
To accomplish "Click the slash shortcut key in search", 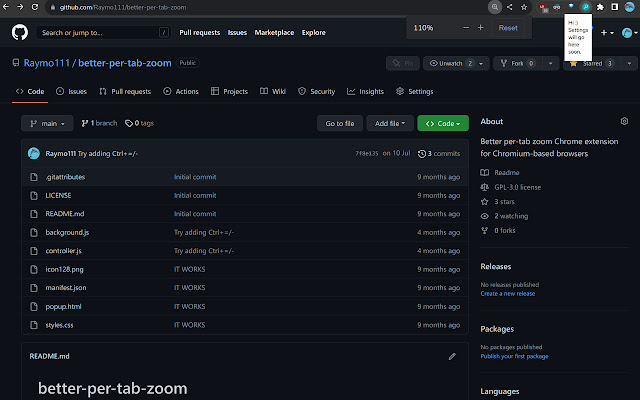I will click(164, 33).
